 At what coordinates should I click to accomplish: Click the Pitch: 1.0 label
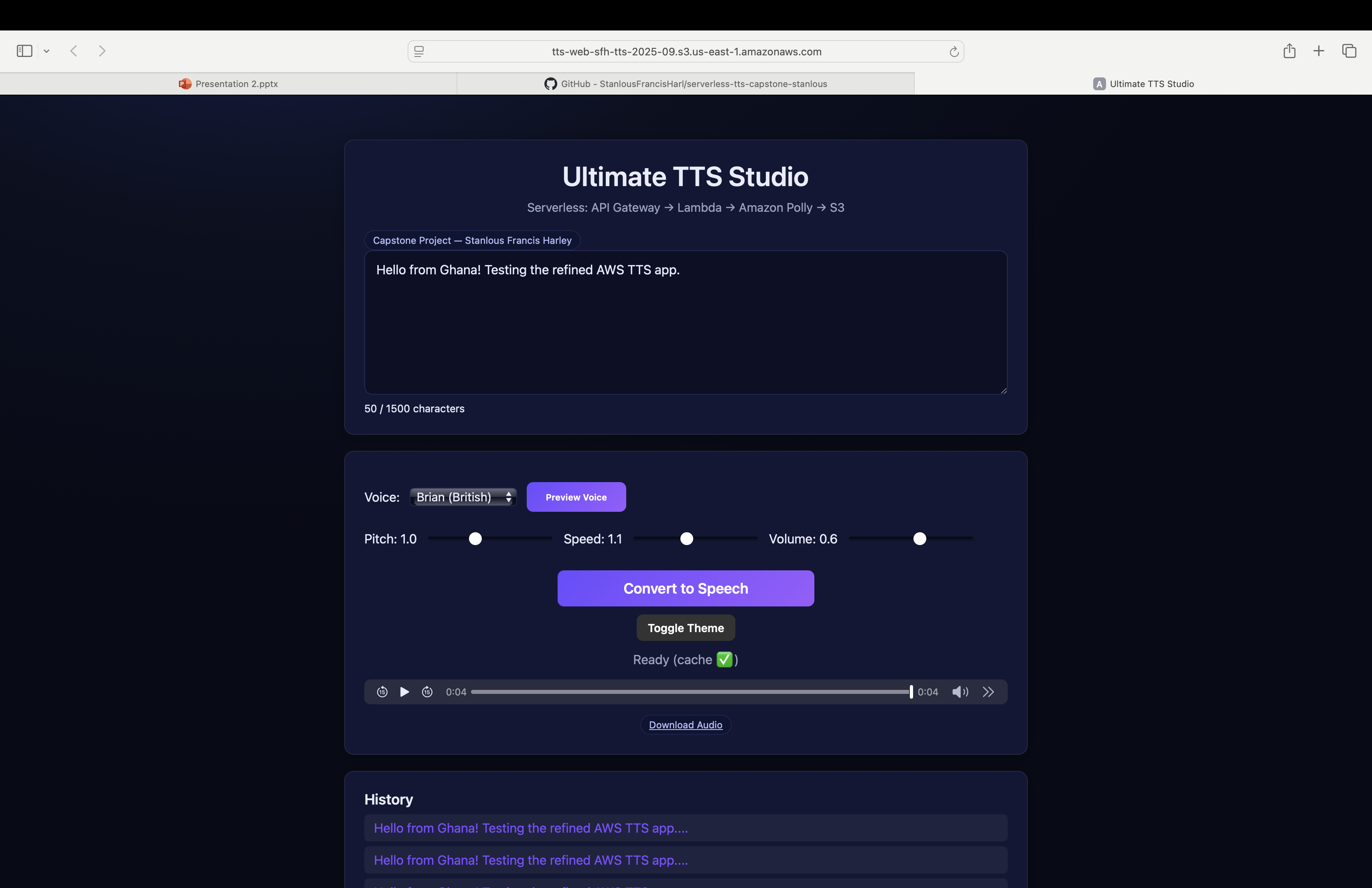click(x=390, y=539)
